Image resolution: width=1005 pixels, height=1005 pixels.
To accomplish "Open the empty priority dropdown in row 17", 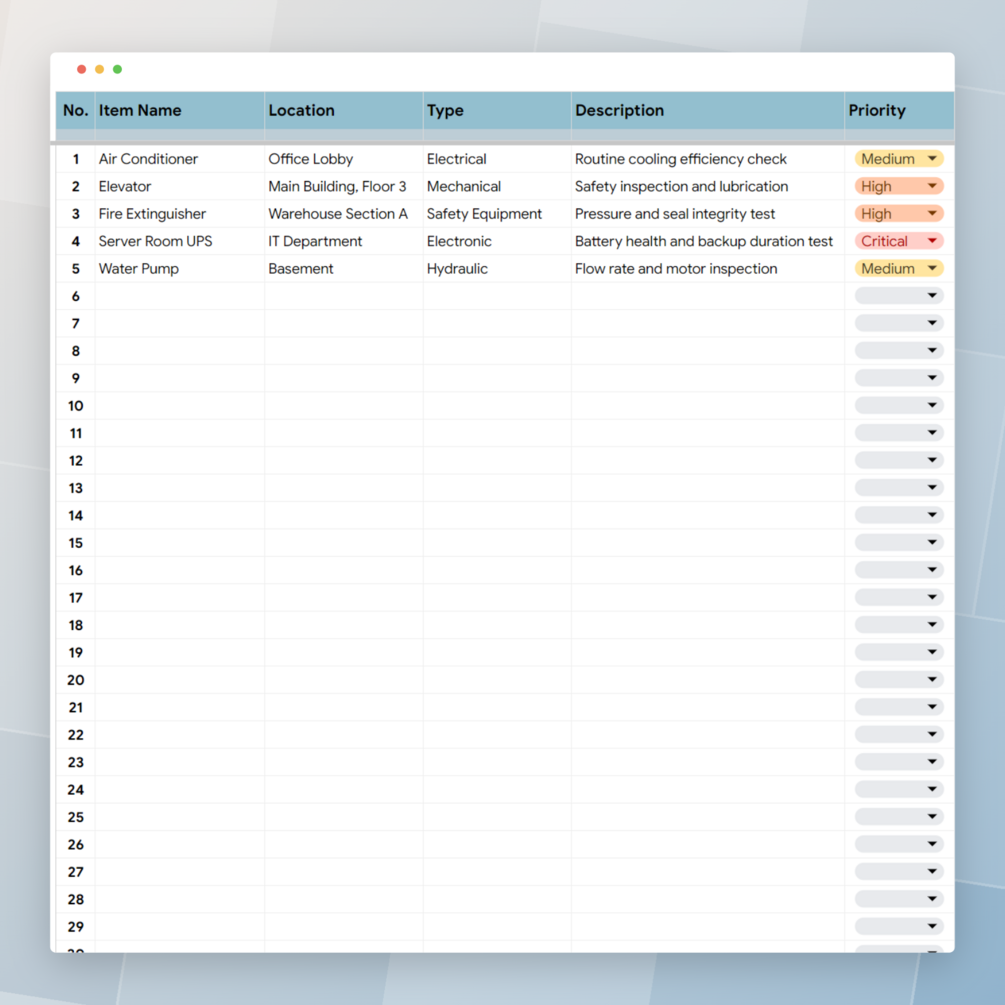I will click(x=899, y=597).
